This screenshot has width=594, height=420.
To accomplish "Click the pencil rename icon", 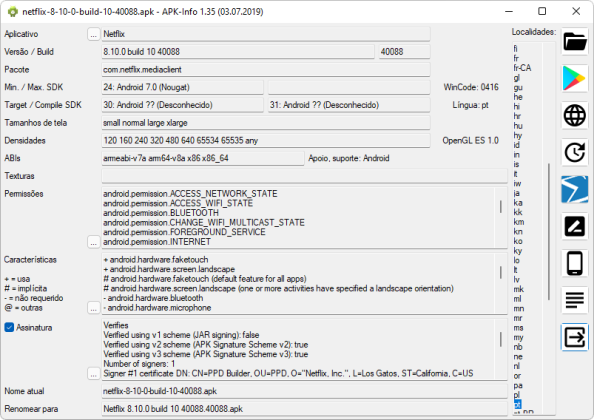I will click(x=575, y=226).
